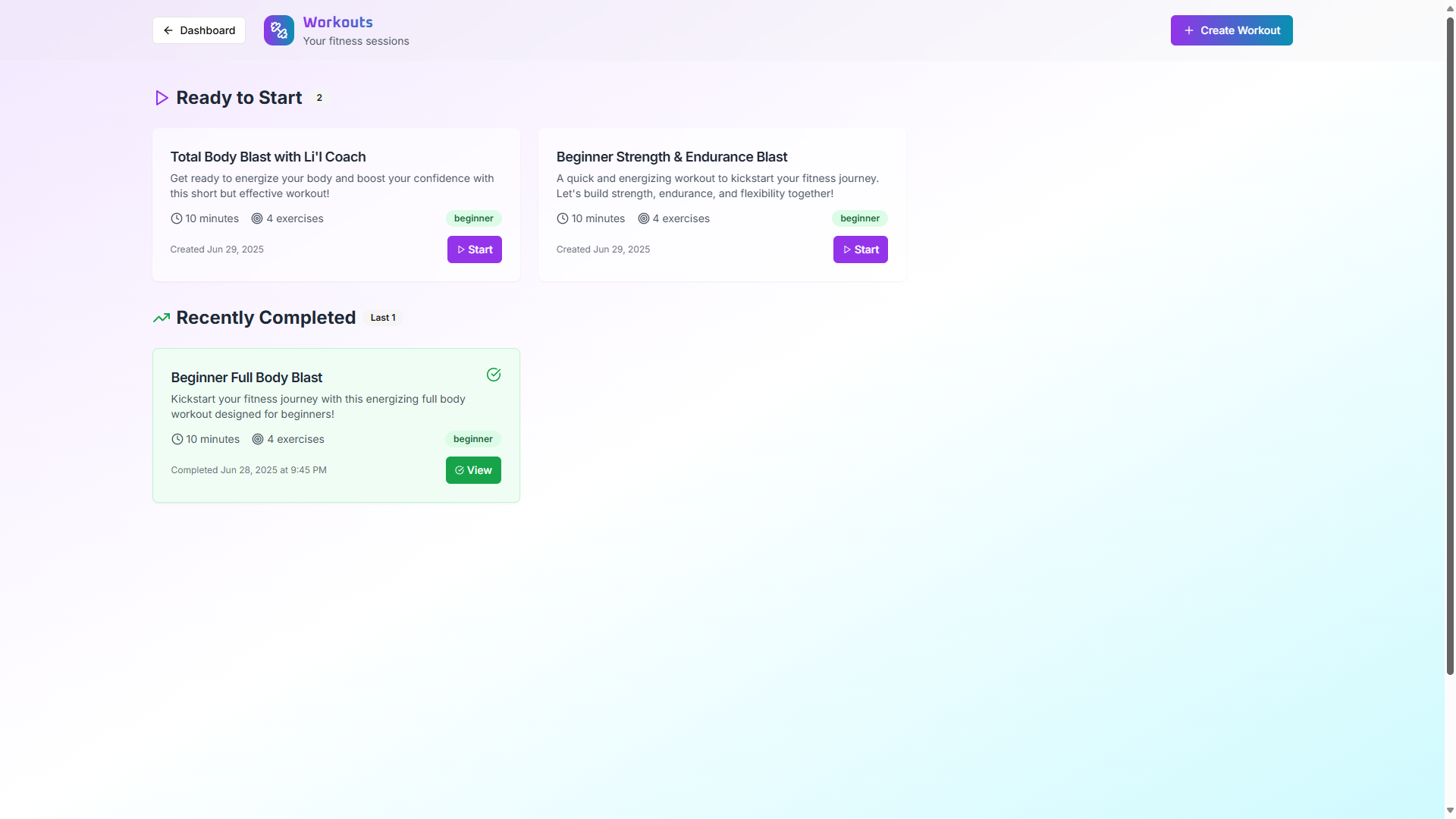Click the scrollbar down arrow
This screenshot has width=1456, height=819.
(x=1450, y=811)
